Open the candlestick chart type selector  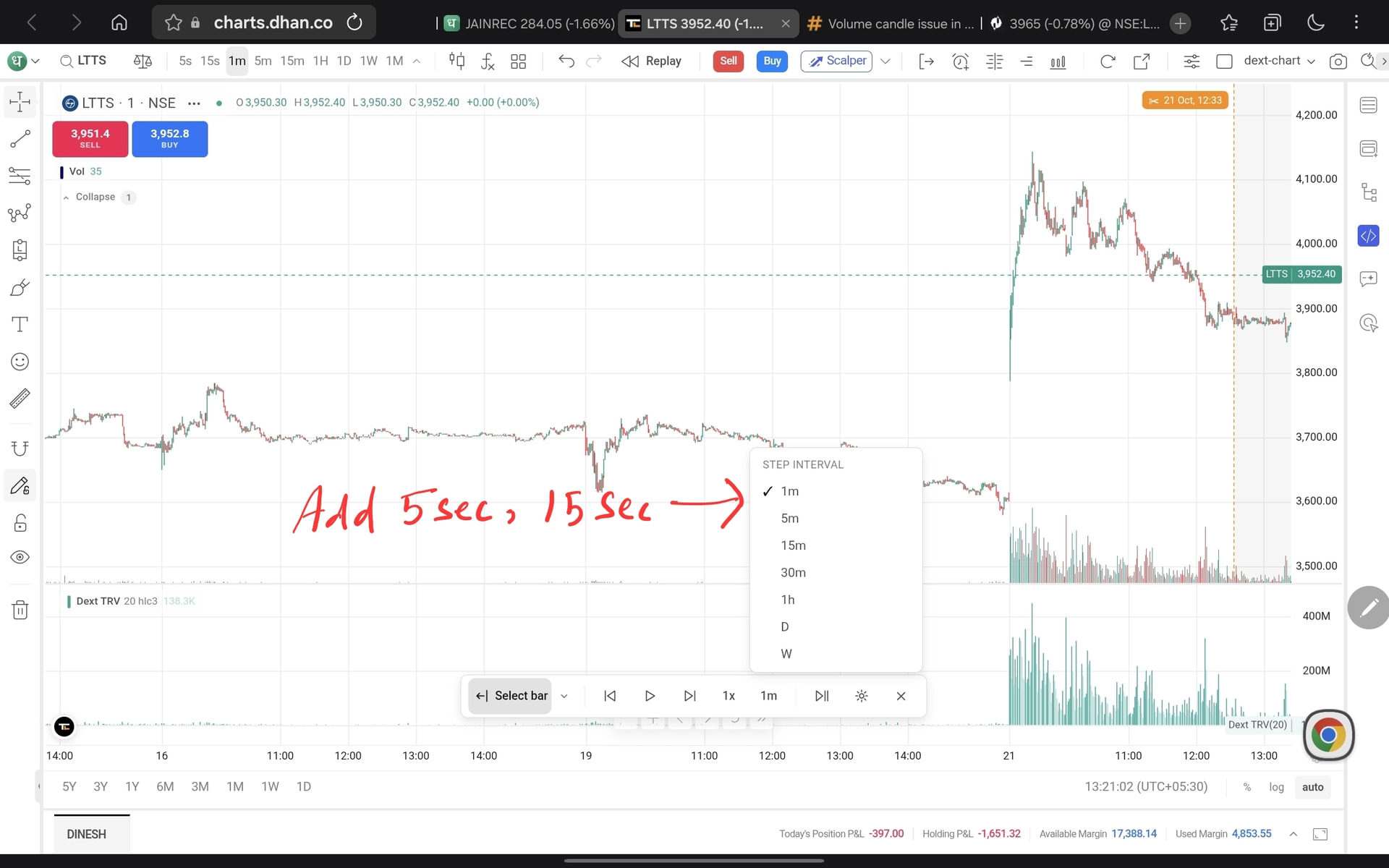[456, 61]
